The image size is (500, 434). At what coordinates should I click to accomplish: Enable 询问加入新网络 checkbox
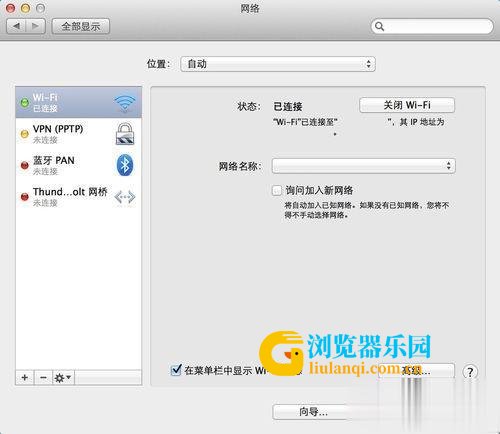pos(277,191)
